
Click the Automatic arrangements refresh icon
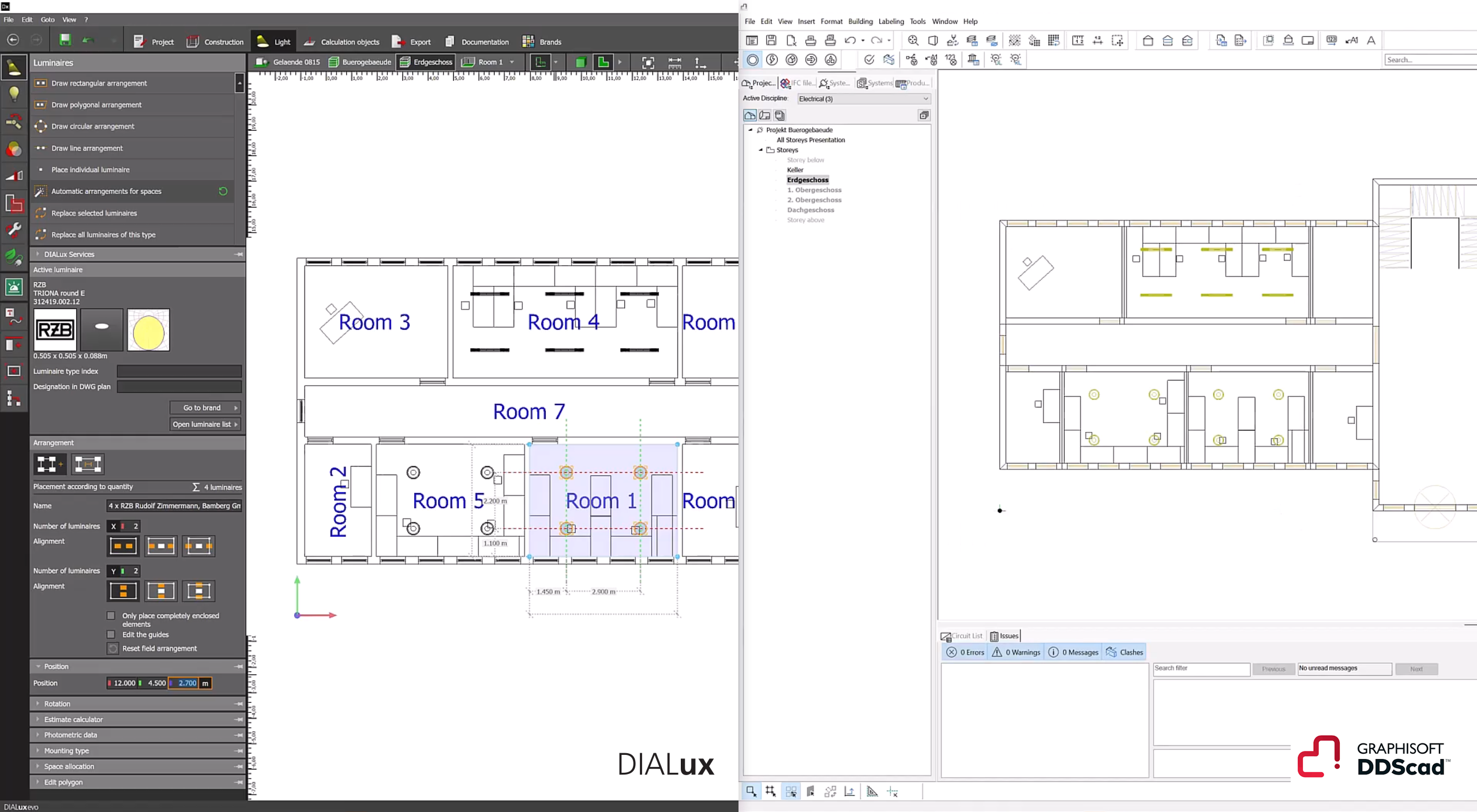click(223, 191)
